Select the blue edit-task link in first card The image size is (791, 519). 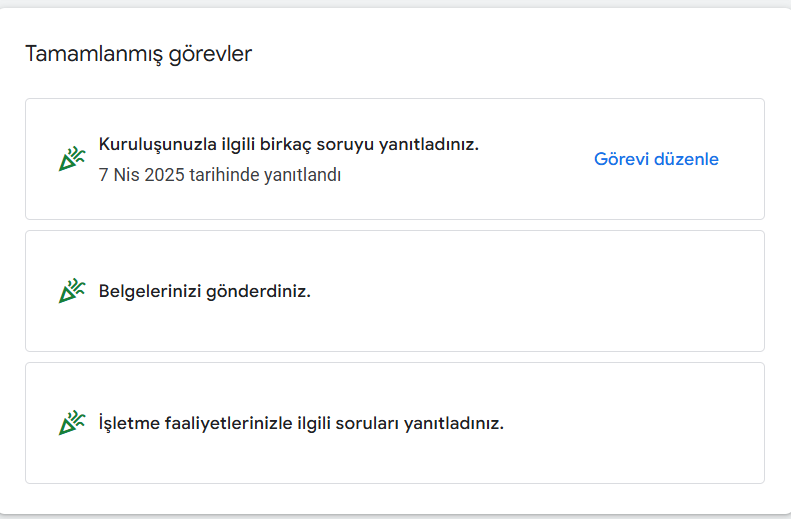(x=656, y=159)
